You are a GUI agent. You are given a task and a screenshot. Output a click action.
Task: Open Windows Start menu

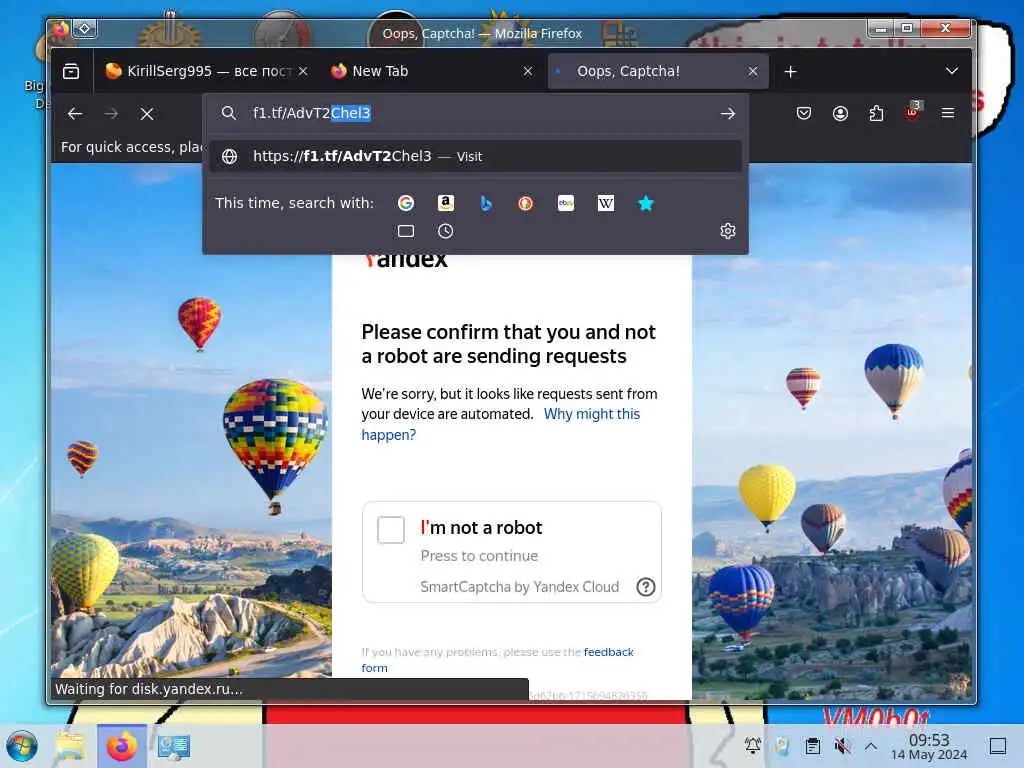(22, 746)
